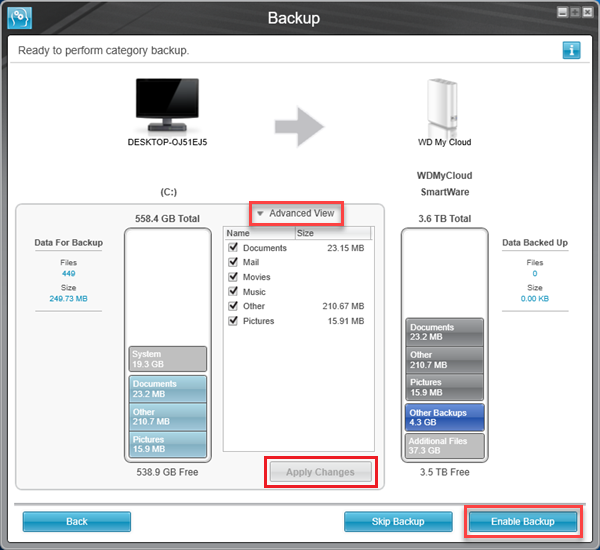This screenshot has height=550, width=600.
Task: Click the 558.4 GB Total label
Action: click(167, 219)
